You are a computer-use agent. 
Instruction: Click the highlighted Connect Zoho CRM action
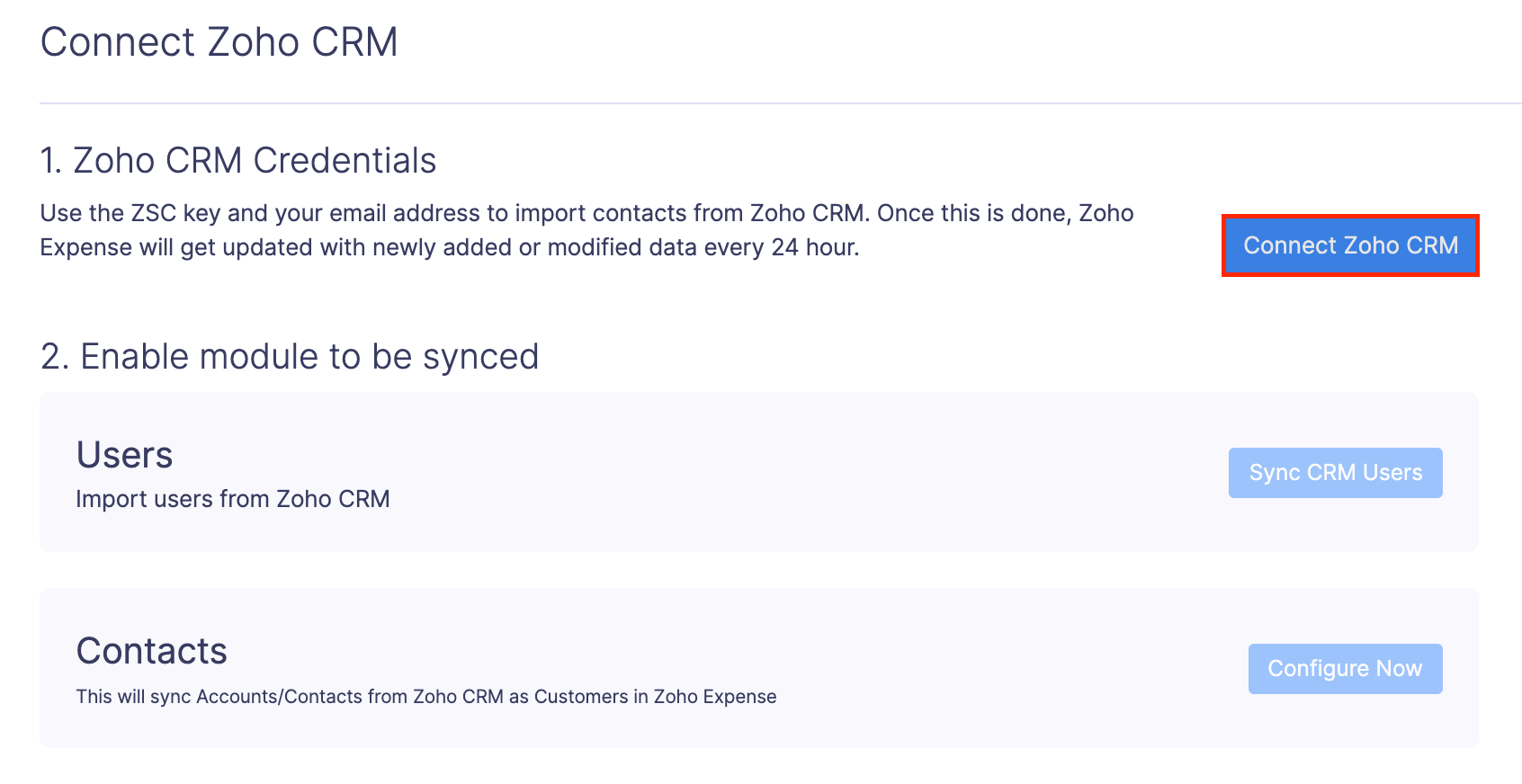(x=1349, y=245)
